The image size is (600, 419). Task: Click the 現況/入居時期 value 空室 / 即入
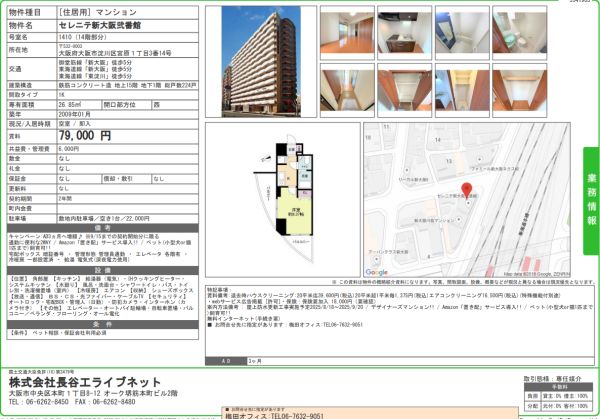coord(75,124)
